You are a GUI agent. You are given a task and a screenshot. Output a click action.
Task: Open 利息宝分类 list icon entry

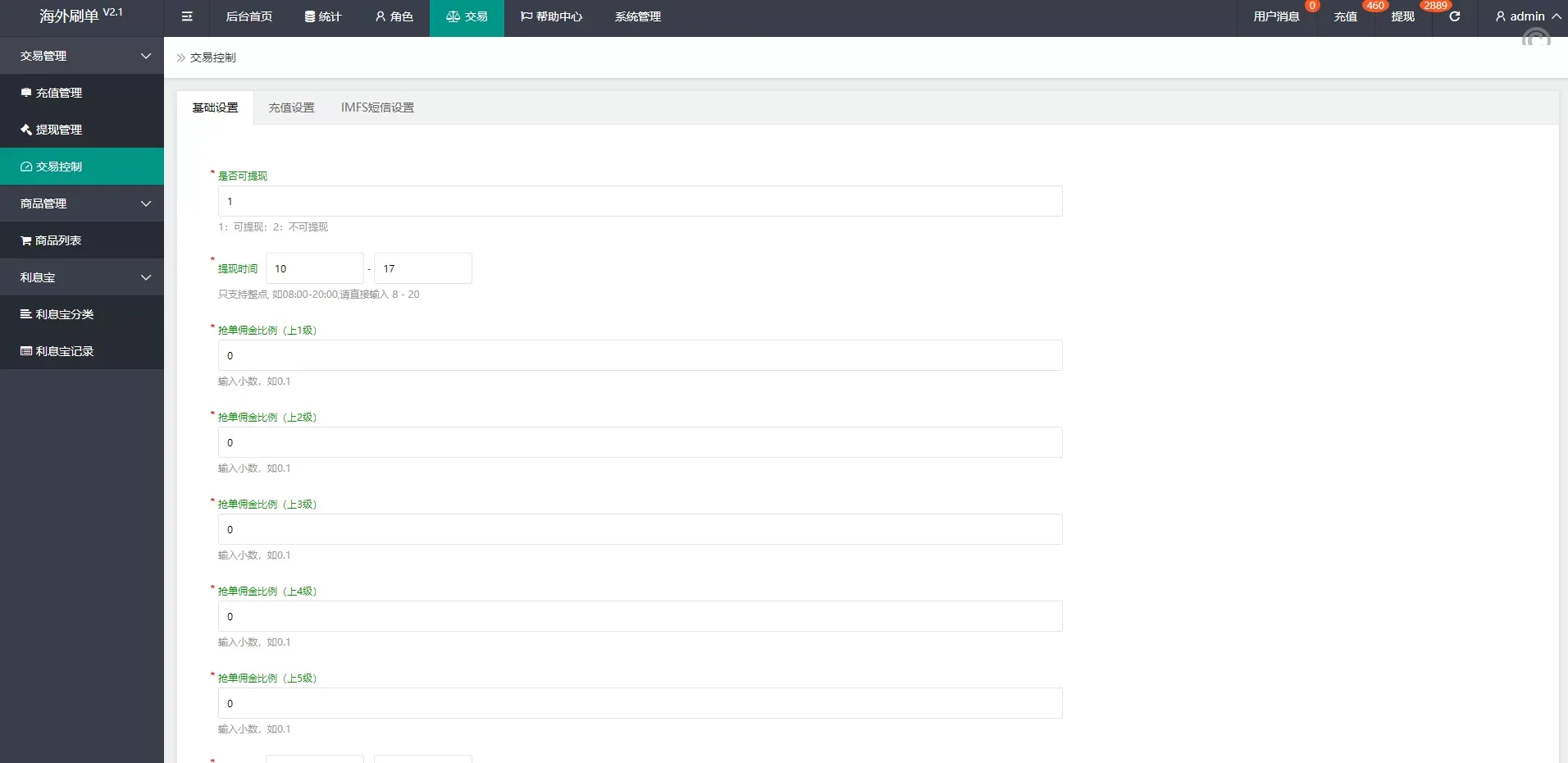point(64,314)
